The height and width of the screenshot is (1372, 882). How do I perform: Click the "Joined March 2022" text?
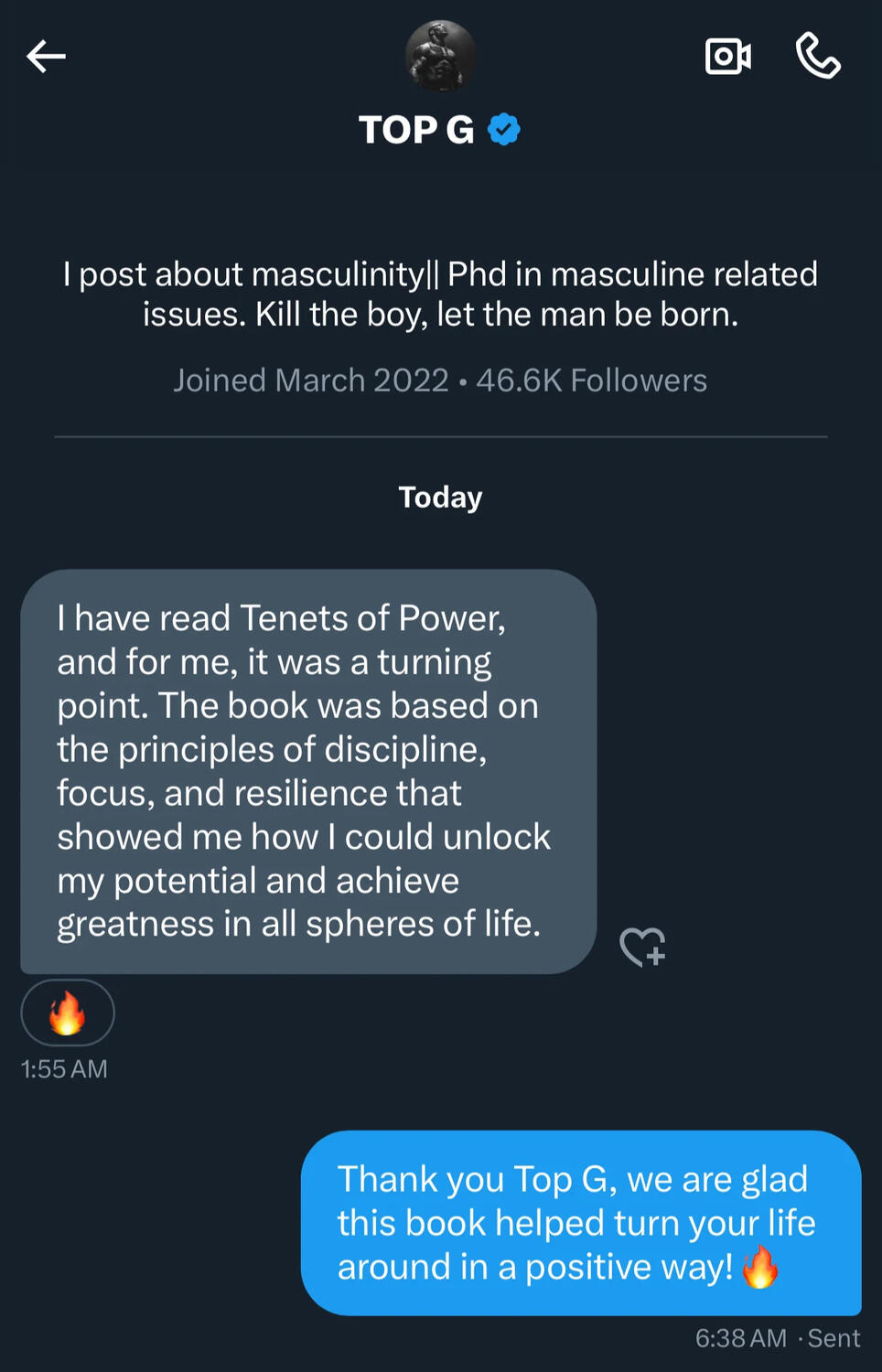click(x=311, y=381)
